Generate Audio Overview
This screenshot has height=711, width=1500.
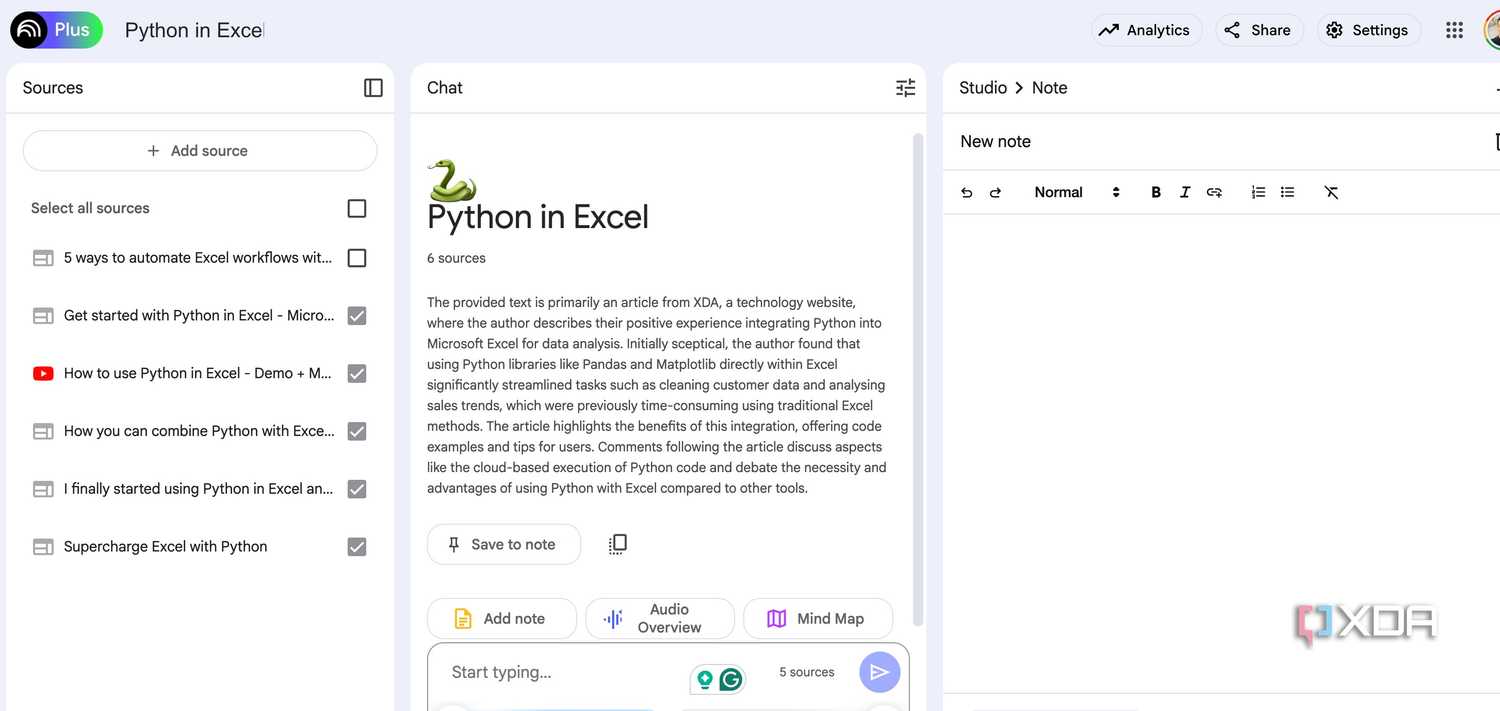pyautogui.click(x=660, y=618)
